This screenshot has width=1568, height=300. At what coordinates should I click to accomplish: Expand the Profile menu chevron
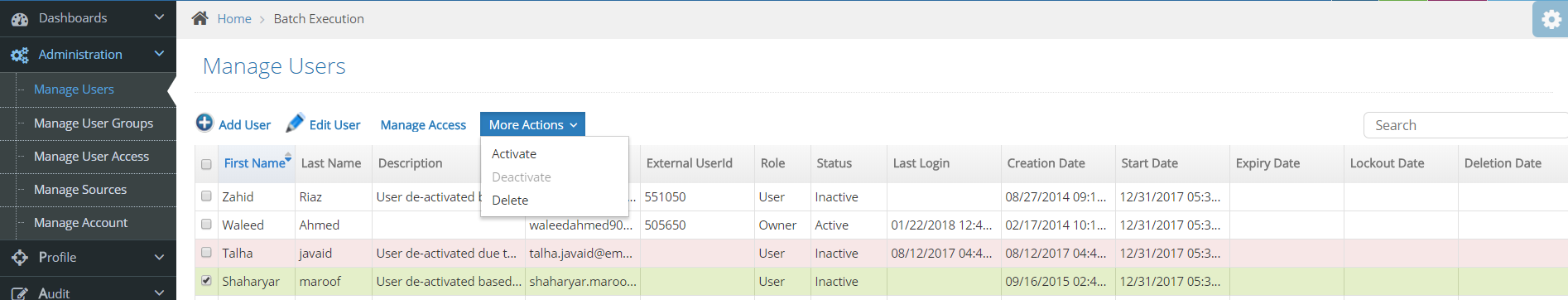point(159,257)
